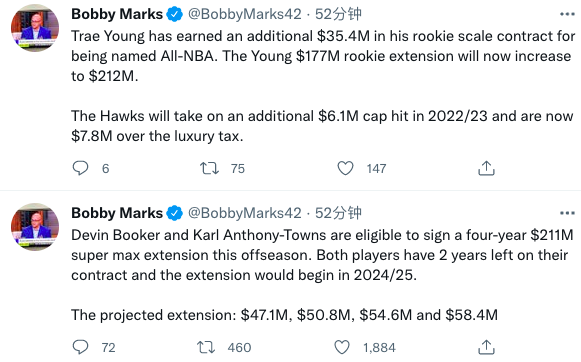581x362 pixels.
Task: Like the Trae Young tweet
Action: 345,168
